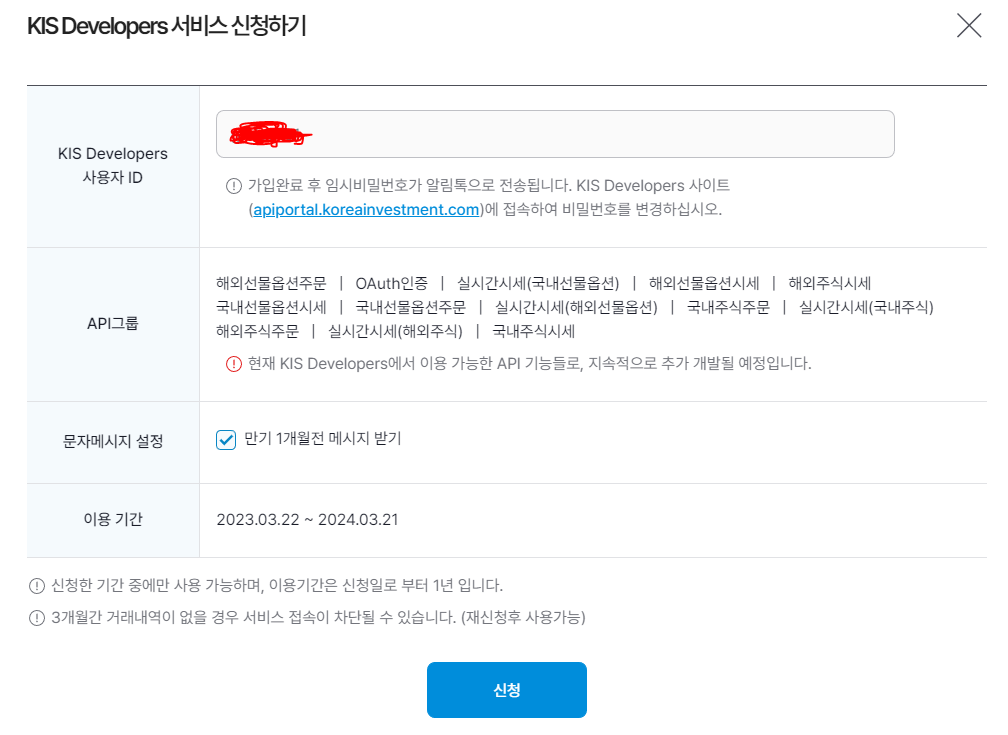Click the info icon beside 가입완료 후 notice
The width and height of the screenshot is (1008, 735).
pos(233,186)
